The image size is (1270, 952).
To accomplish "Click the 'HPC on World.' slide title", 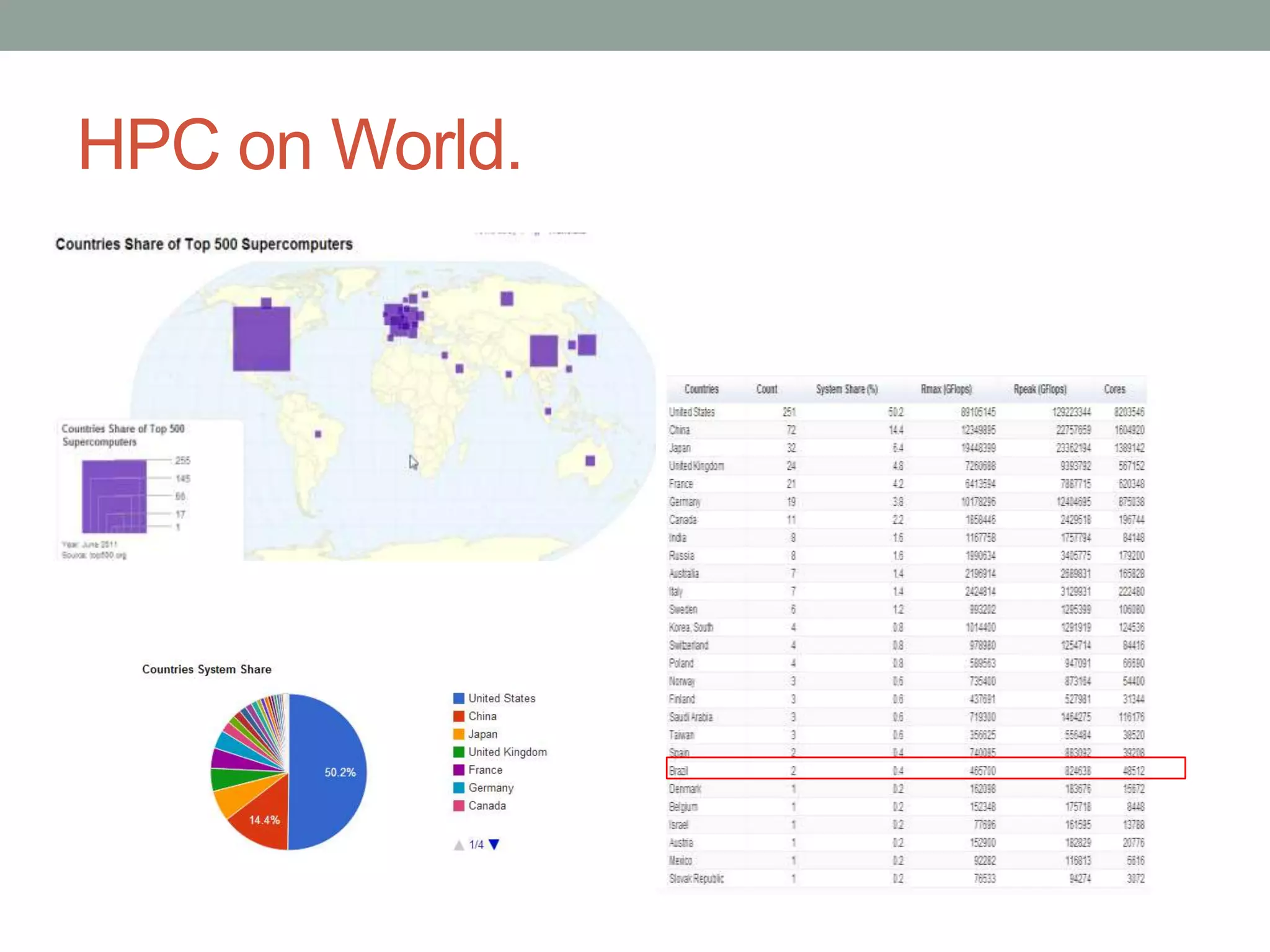I will 299,145.
